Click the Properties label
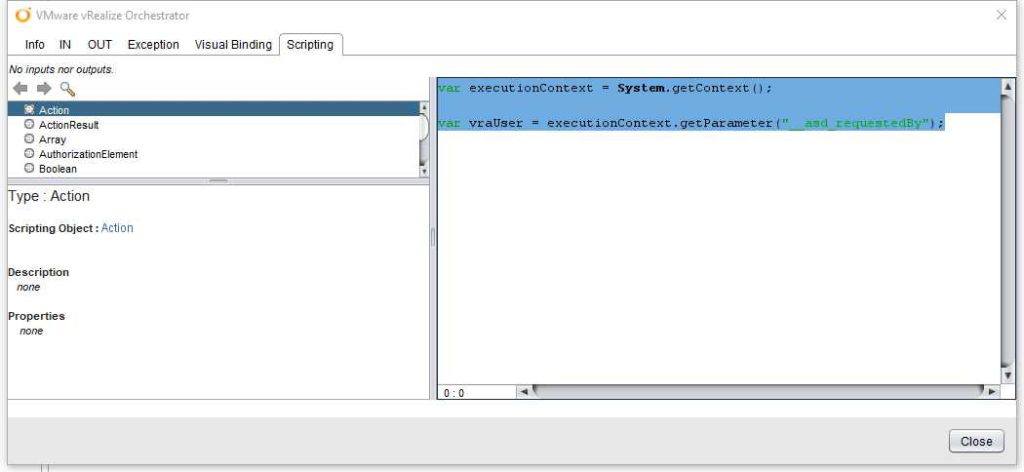1024x472 pixels. point(37,316)
